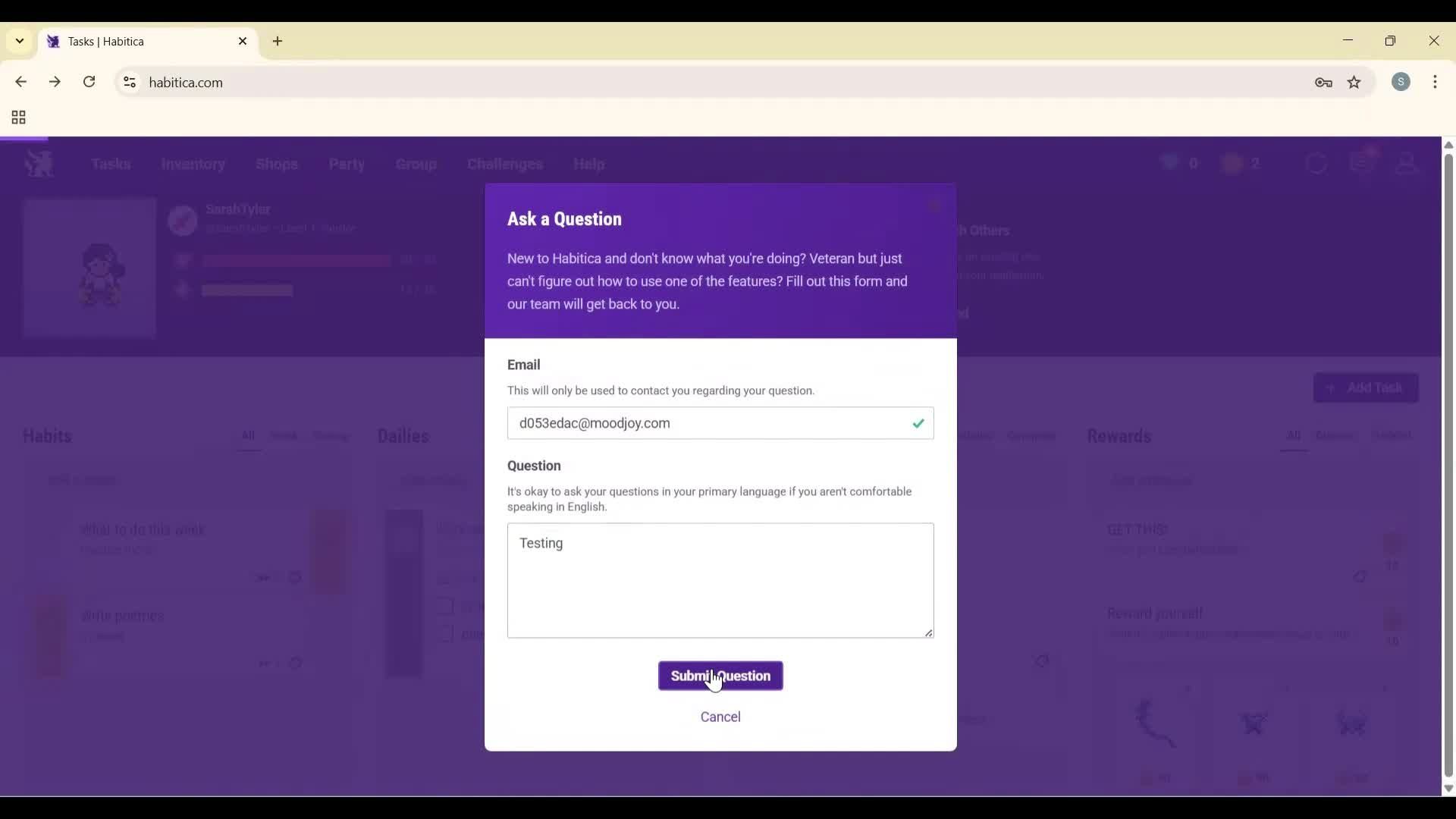This screenshot has width=1456, height=819.
Task: Open Chrome's three-dot menu
Action: [x=1436, y=82]
